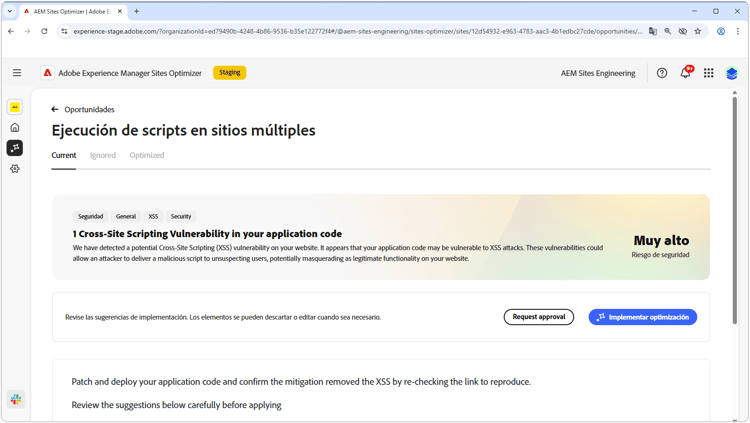Open Opportunities sidebar icon
The height and width of the screenshot is (423, 750).
coord(15,148)
